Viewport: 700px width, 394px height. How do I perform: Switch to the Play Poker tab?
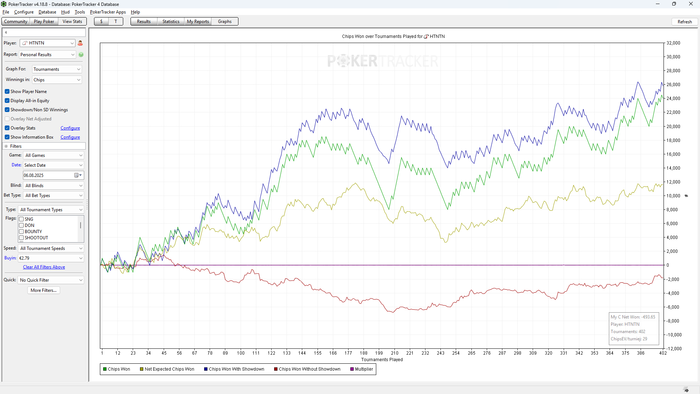[44, 21]
